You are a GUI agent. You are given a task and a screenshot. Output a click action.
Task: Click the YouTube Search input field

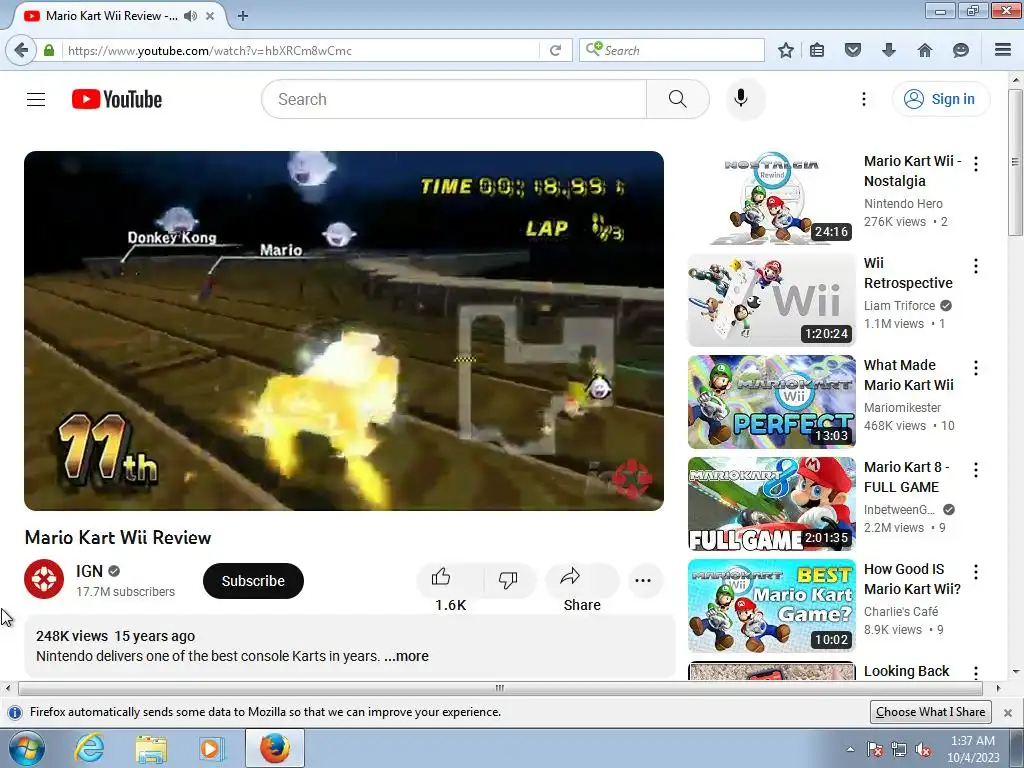click(454, 99)
